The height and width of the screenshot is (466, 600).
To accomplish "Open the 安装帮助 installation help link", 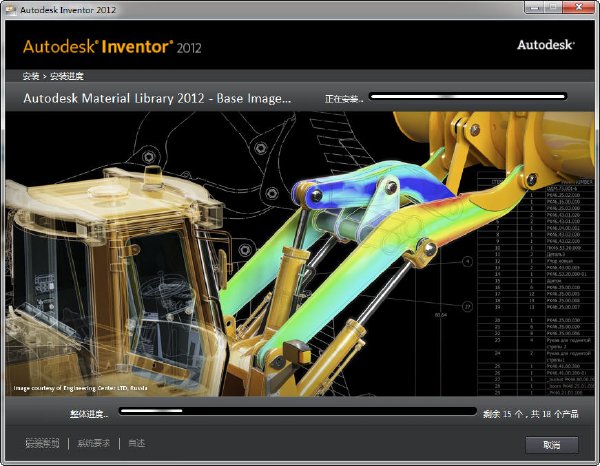I will [x=42, y=443].
